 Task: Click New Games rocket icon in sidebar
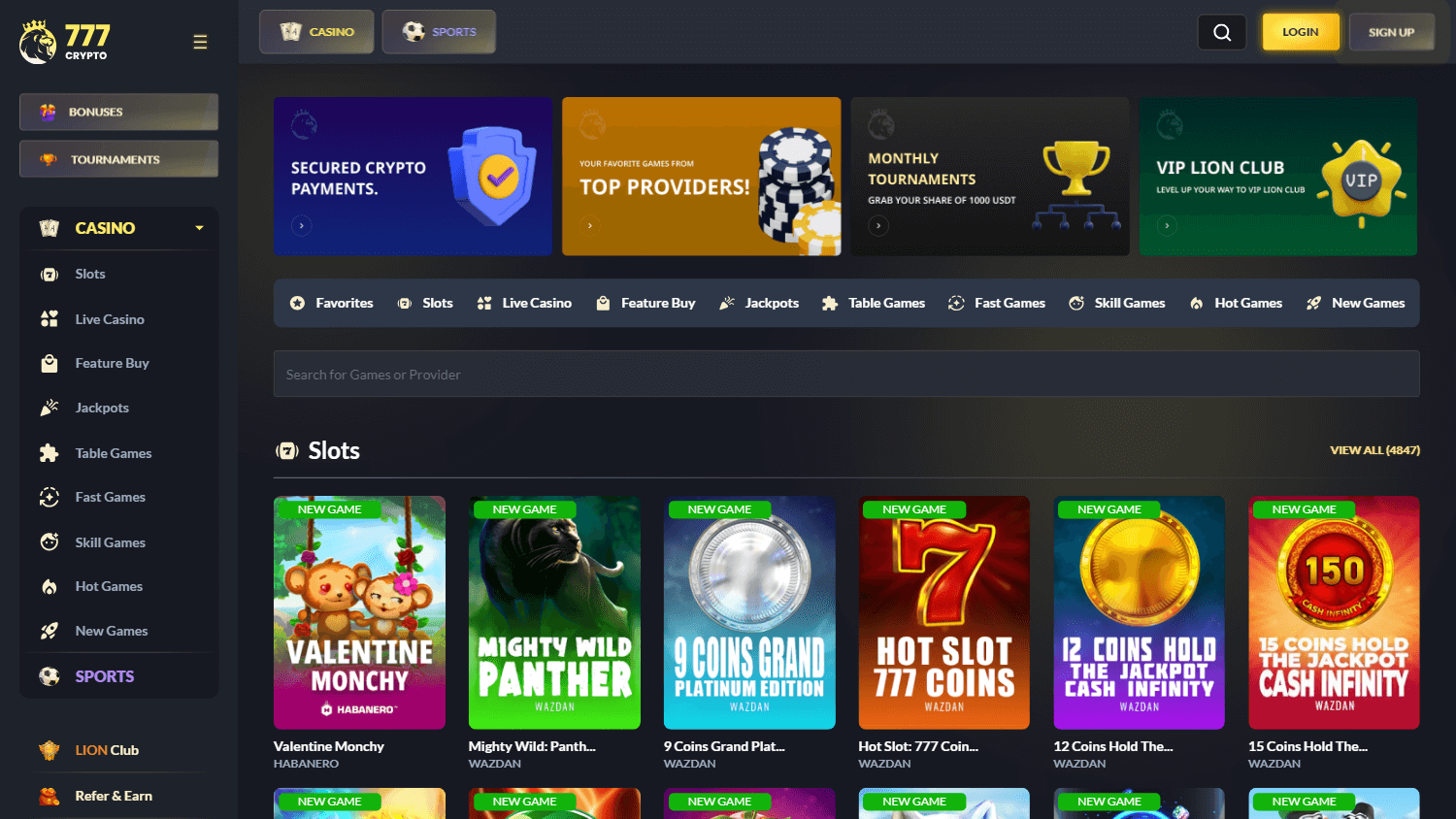[50, 631]
